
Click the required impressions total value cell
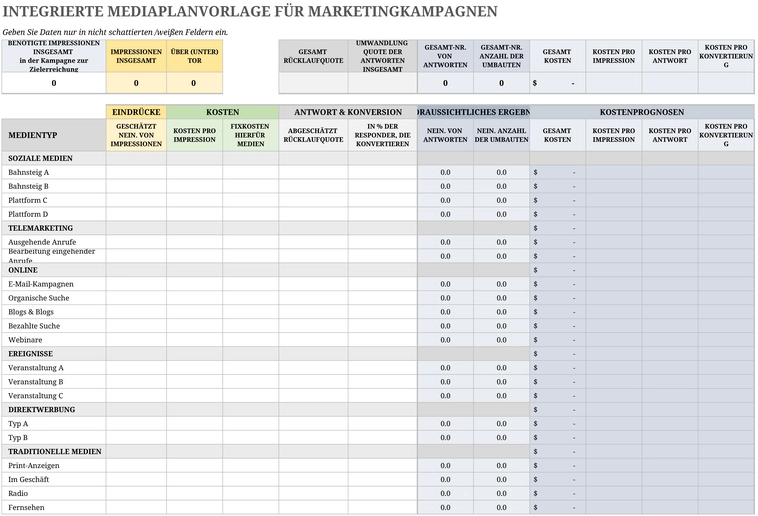[x=54, y=83]
